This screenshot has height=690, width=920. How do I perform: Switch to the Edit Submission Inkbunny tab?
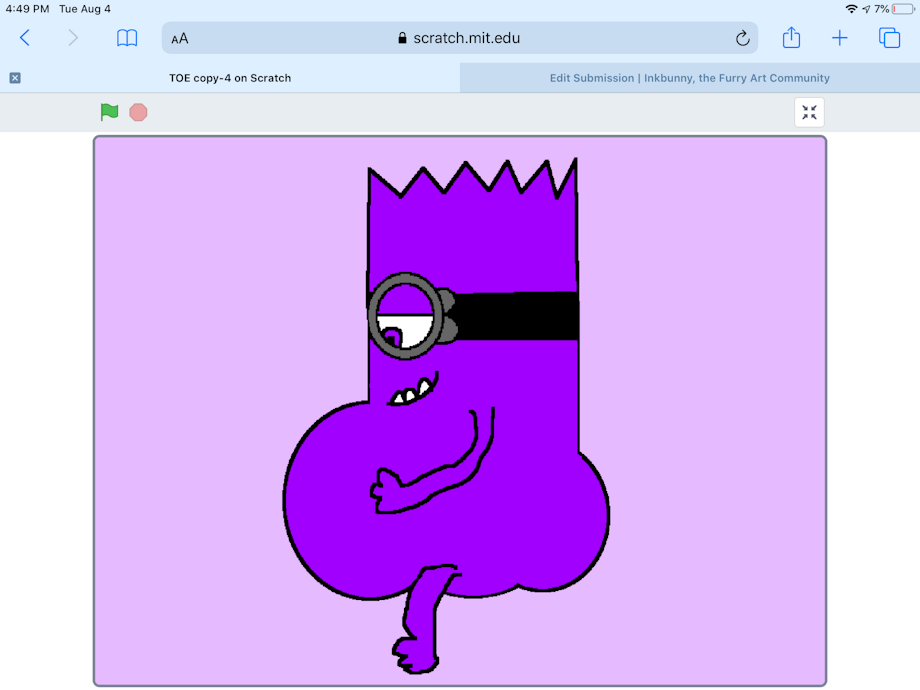click(x=690, y=78)
